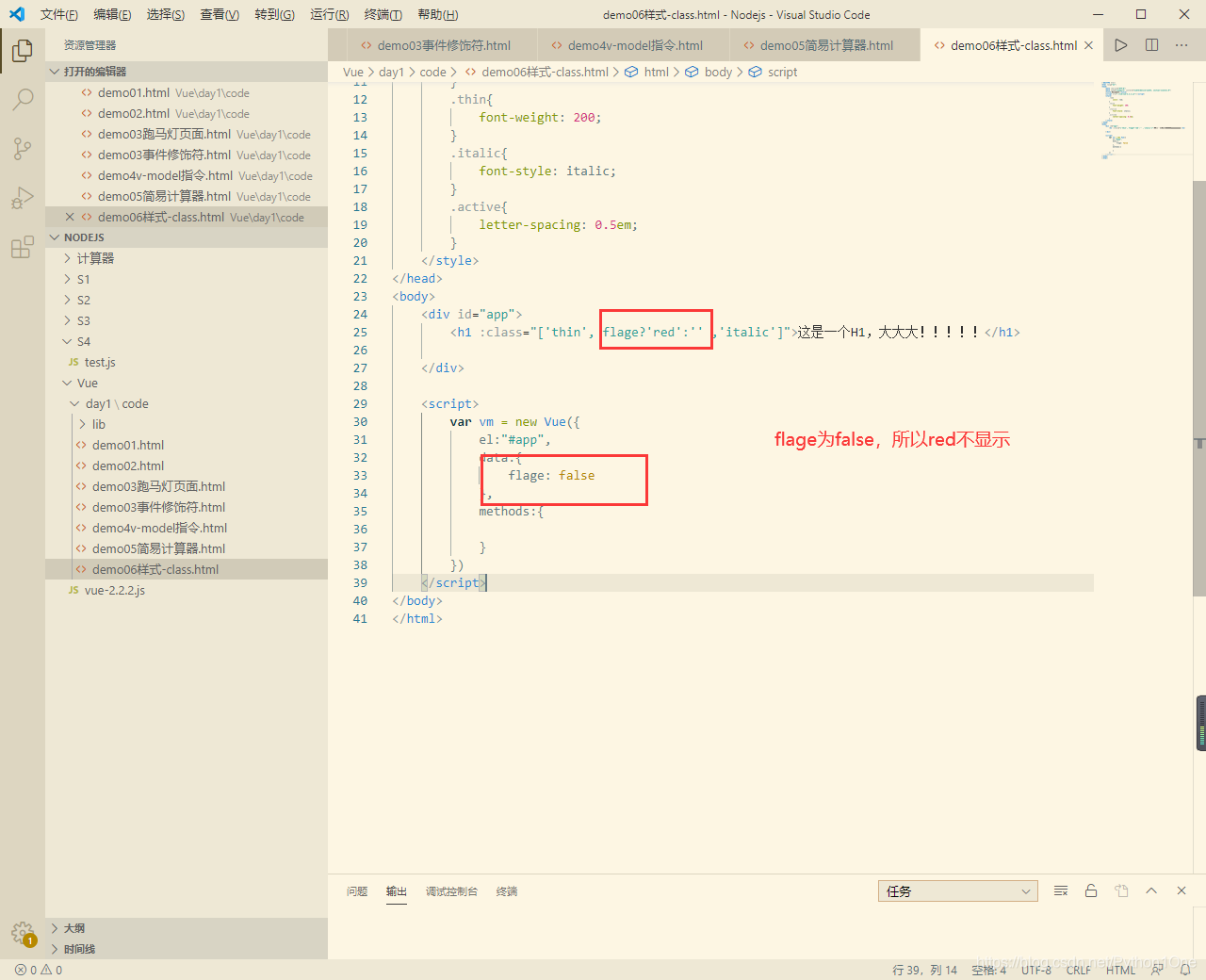Click the code minimap preview
Viewport: 1206px width, 980px height.
click(1143, 120)
